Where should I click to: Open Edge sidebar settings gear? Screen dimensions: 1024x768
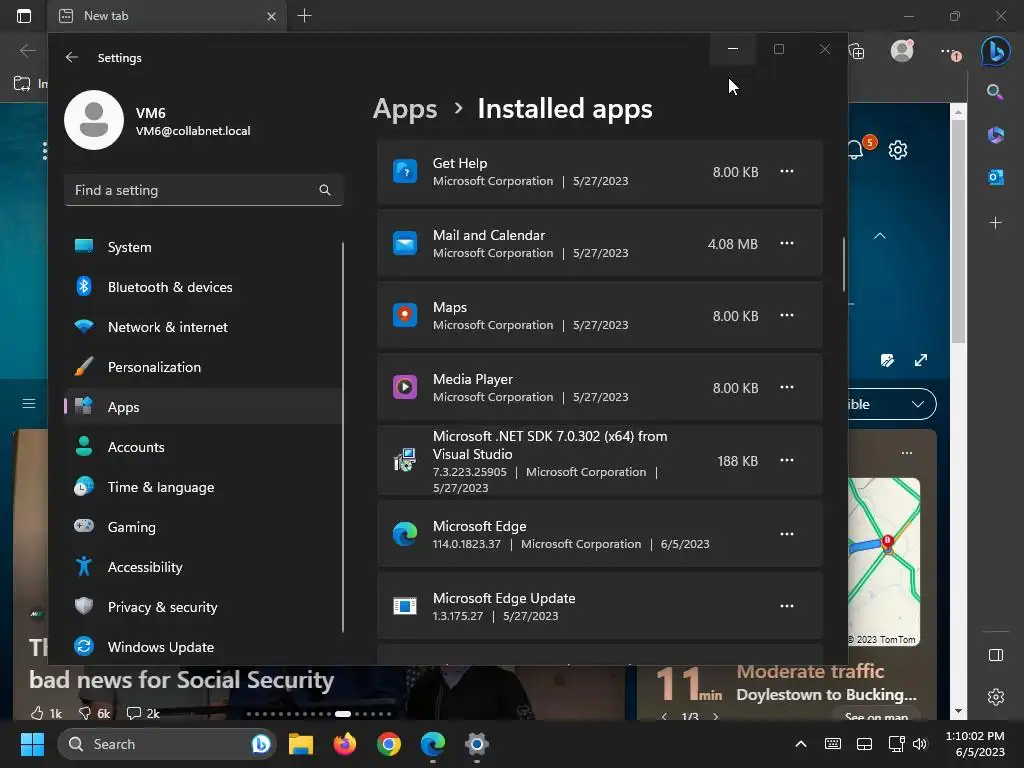996,697
